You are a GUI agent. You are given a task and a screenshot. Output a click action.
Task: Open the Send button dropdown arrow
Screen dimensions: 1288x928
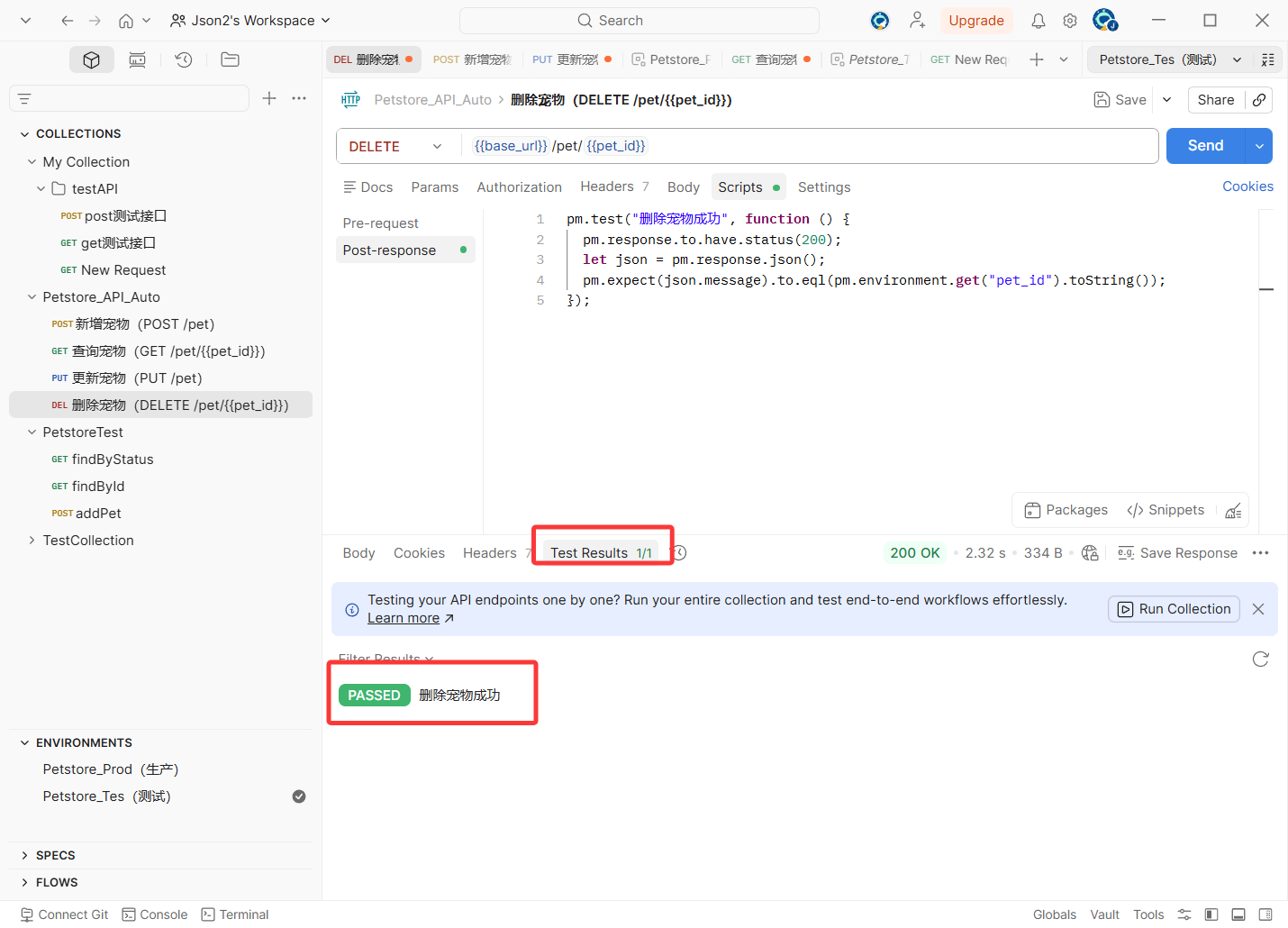1259,146
